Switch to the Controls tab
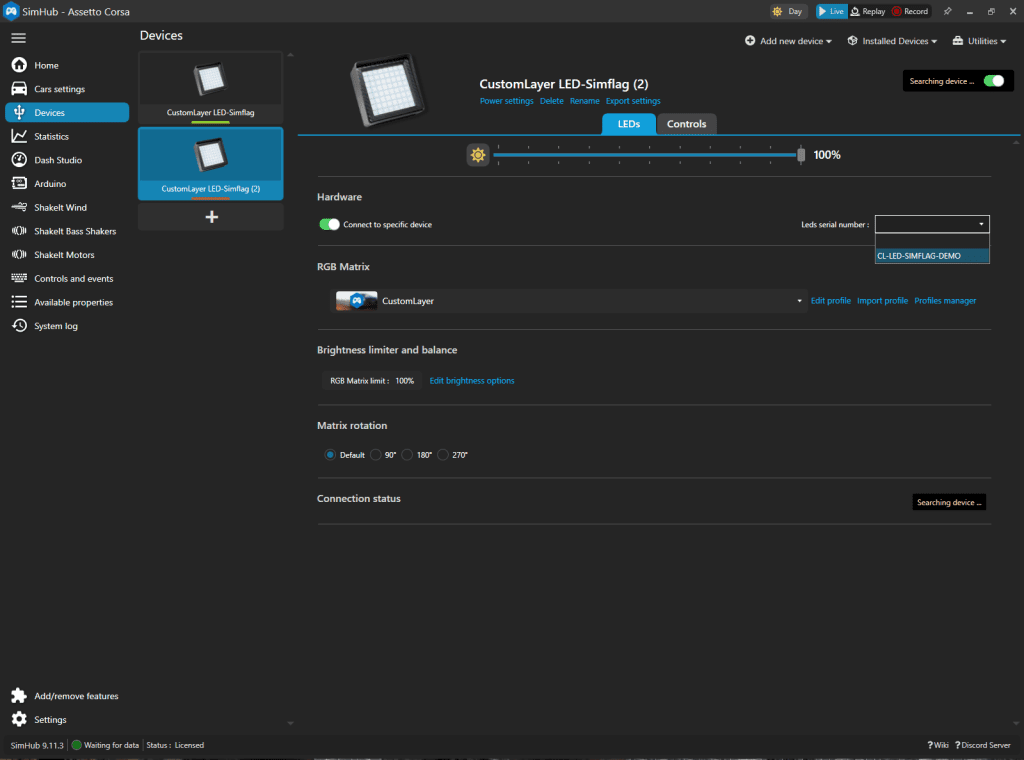 coord(686,124)
